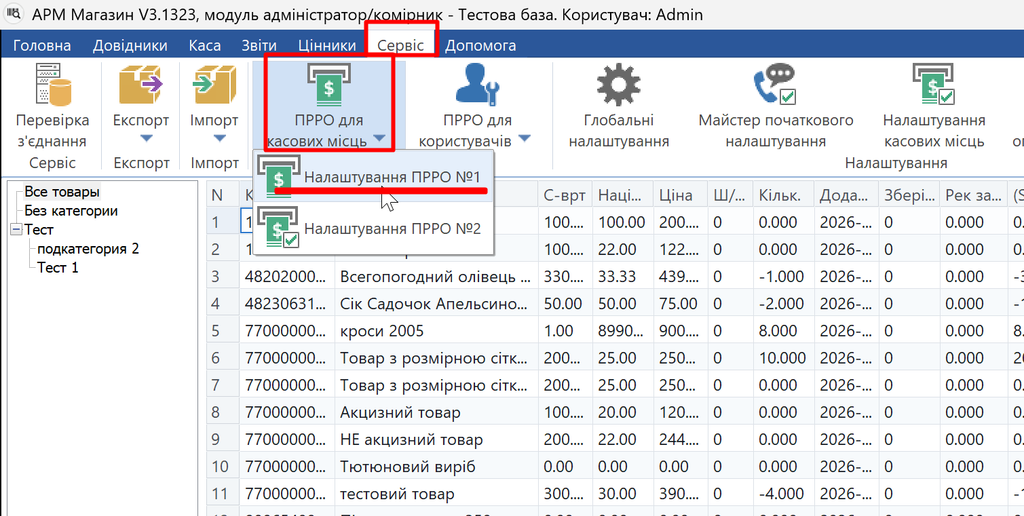Click the Імпорт box icon

[214, 84]
